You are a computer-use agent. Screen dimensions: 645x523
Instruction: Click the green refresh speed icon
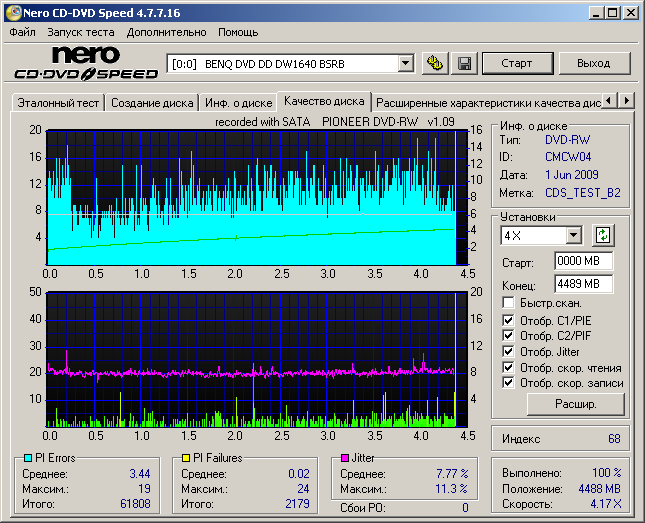click(603, 235)
